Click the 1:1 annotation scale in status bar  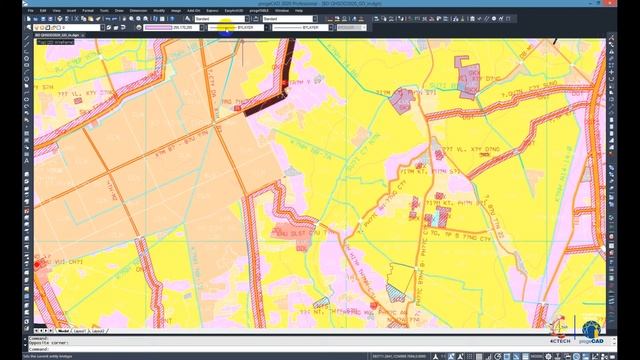click(443, 356)
